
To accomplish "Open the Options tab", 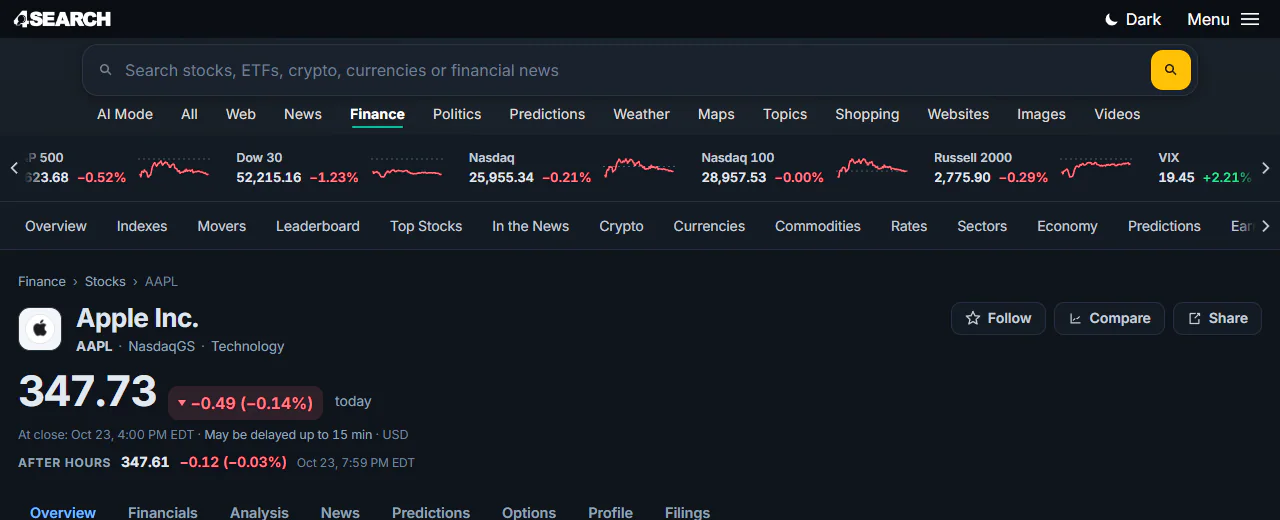I will click(x=529, y=512).
